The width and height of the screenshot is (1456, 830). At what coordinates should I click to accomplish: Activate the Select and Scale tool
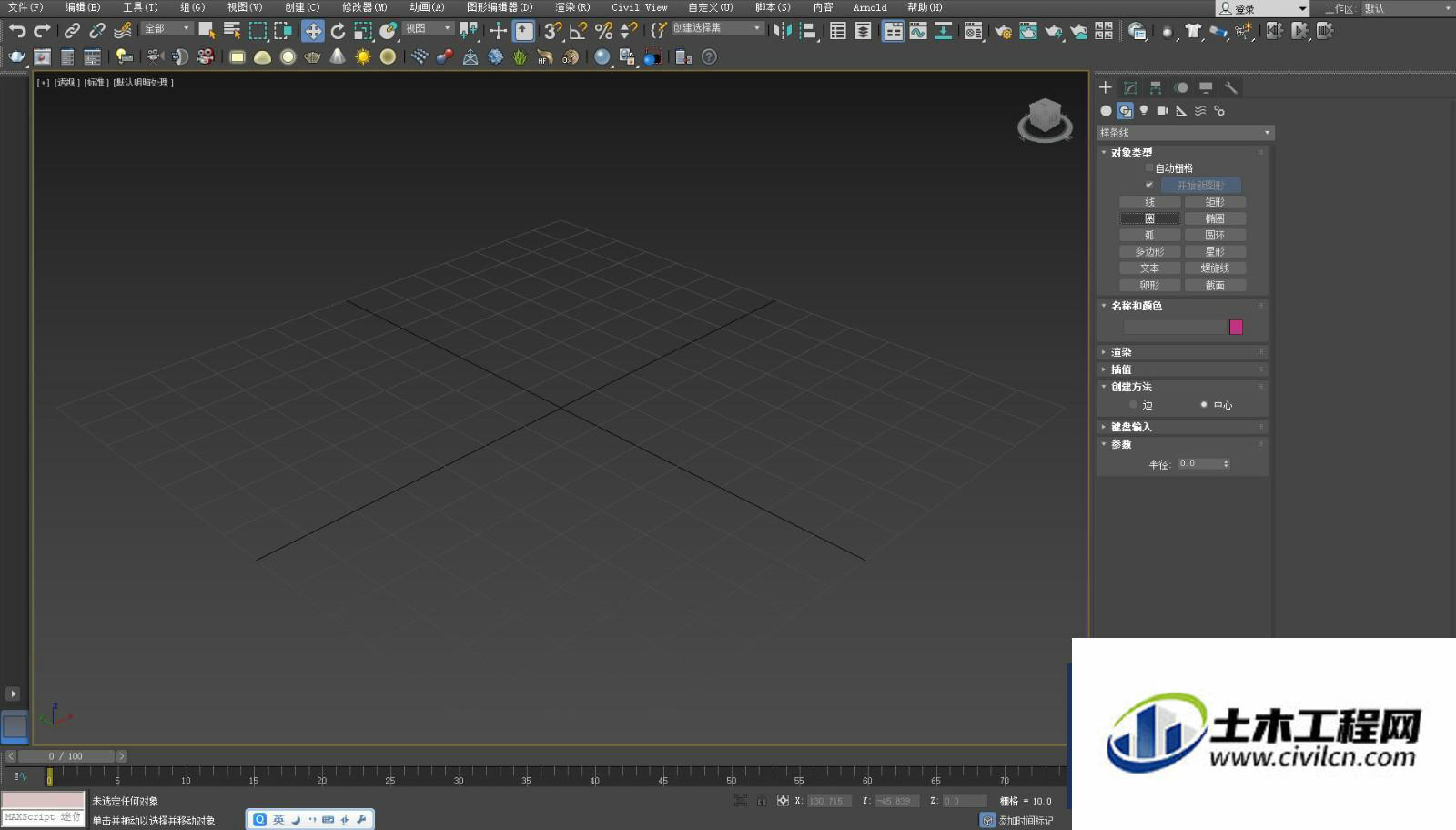point(363,31)
